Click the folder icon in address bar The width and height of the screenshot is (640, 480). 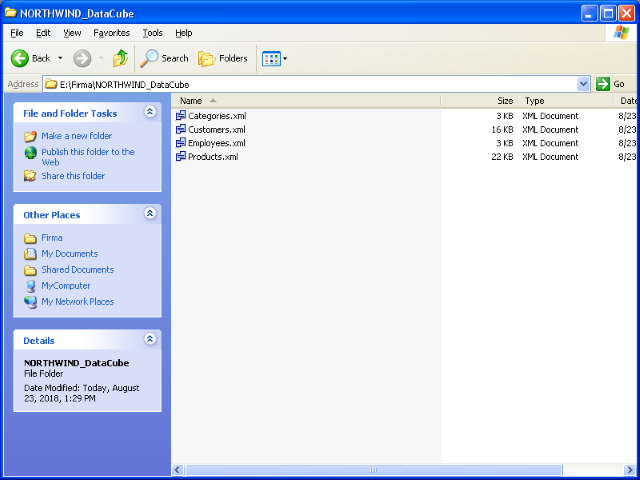click(x=51, y=84)
